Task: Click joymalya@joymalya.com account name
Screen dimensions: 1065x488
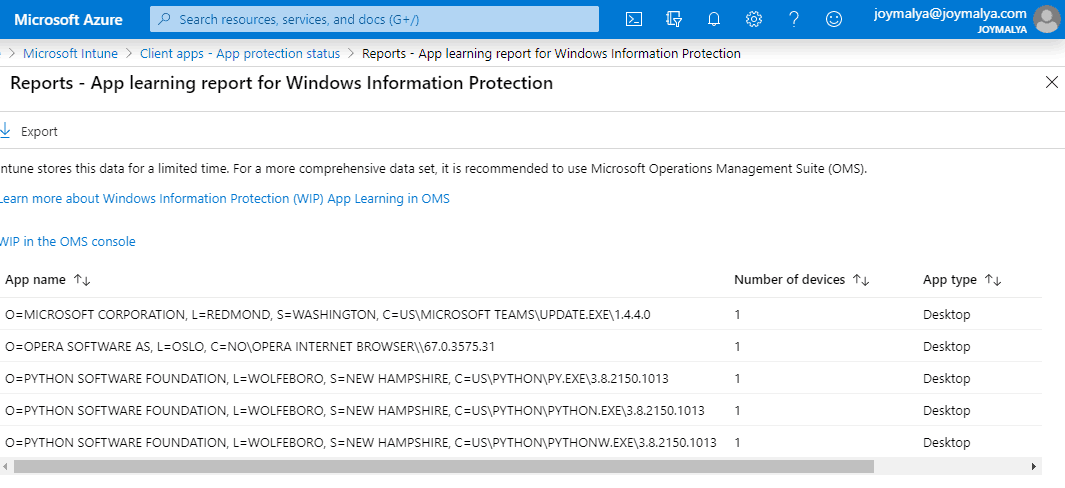Action: coord(950,13)
